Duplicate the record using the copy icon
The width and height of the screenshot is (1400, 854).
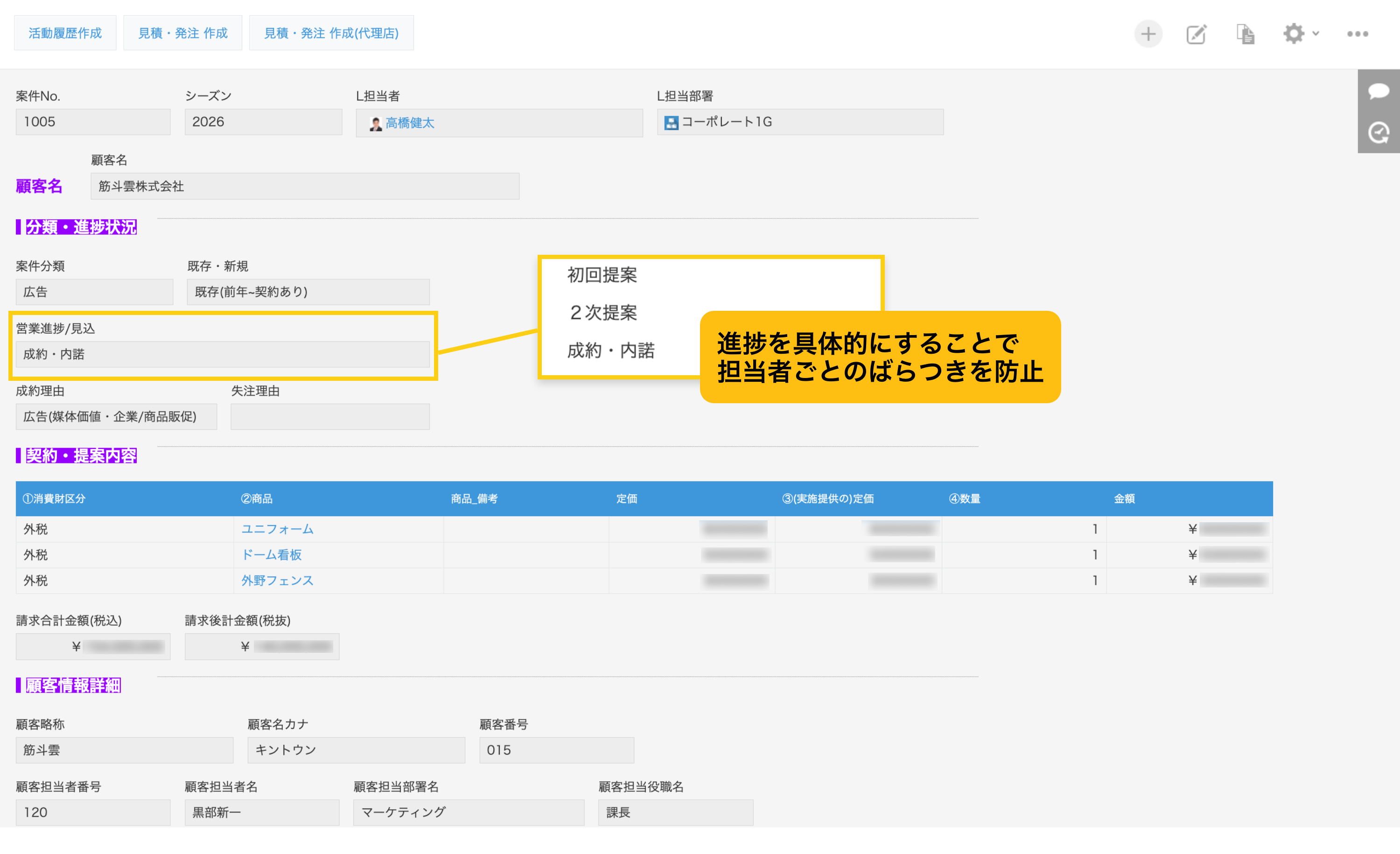coord(1245,34)
